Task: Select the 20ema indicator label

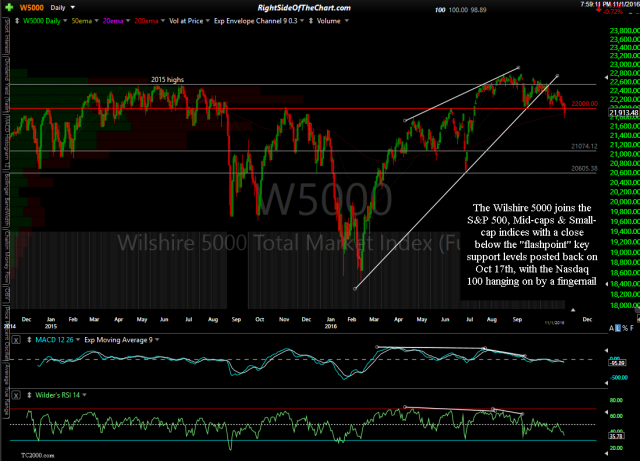Action: 113,21
